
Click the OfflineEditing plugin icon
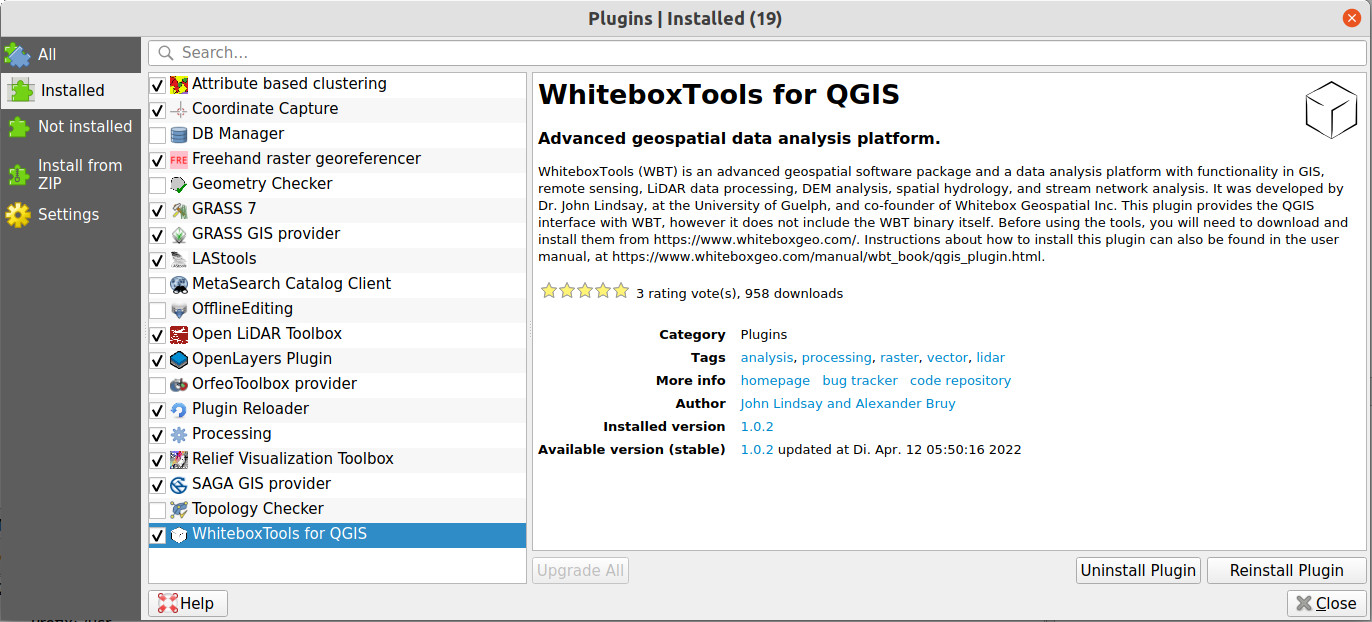[179, 310]
